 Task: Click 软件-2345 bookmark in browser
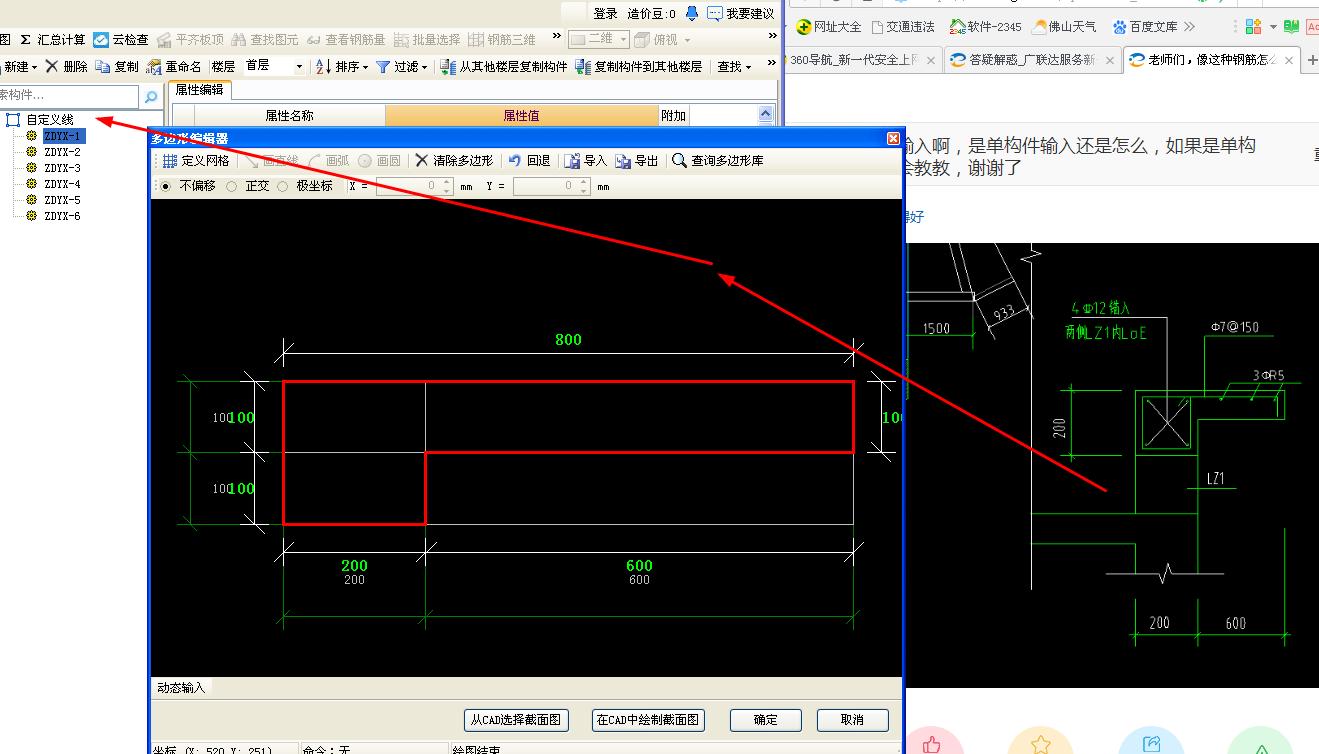point(986,27)
